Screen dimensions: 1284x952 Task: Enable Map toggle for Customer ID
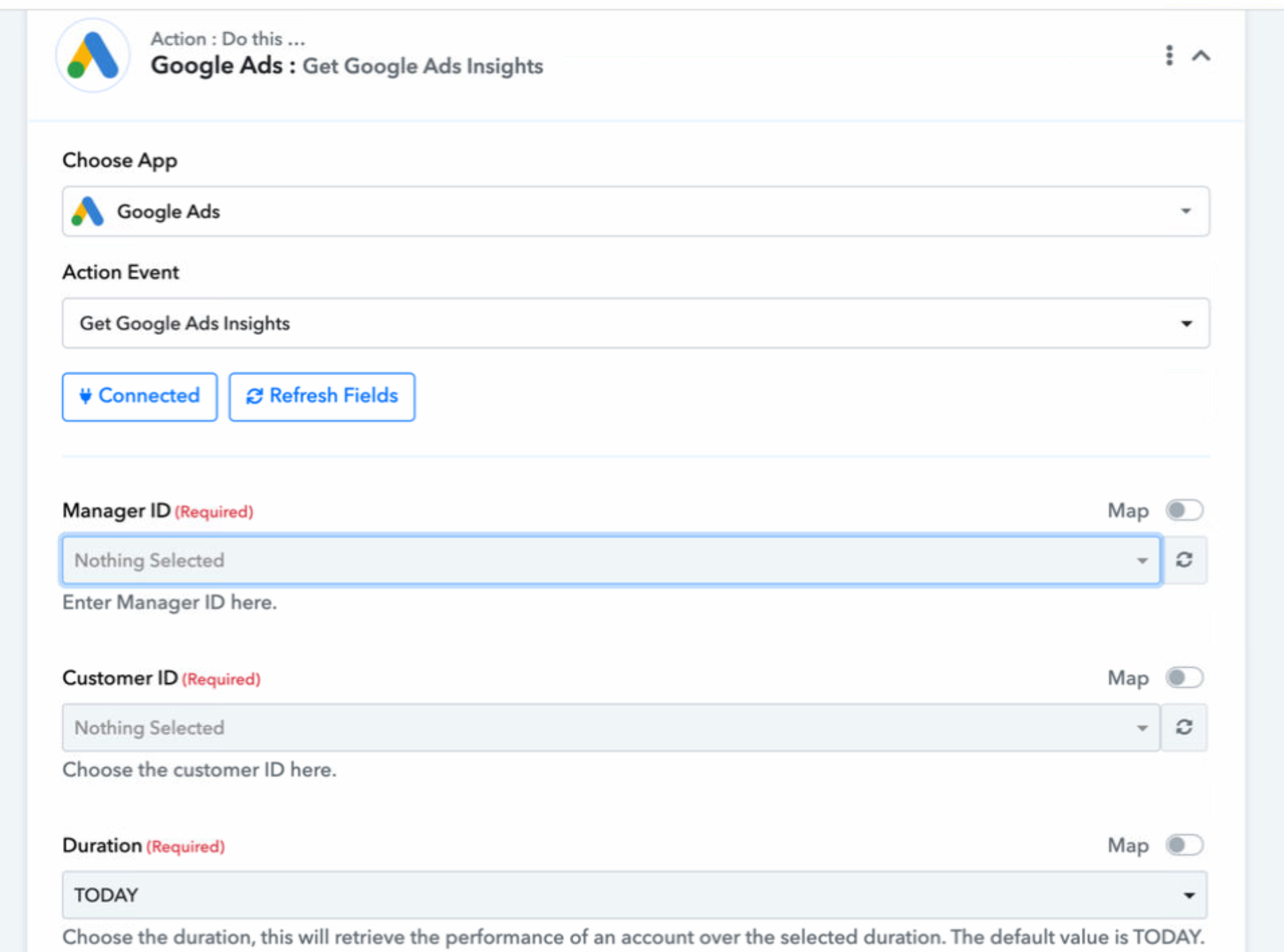pos(1184,678)
